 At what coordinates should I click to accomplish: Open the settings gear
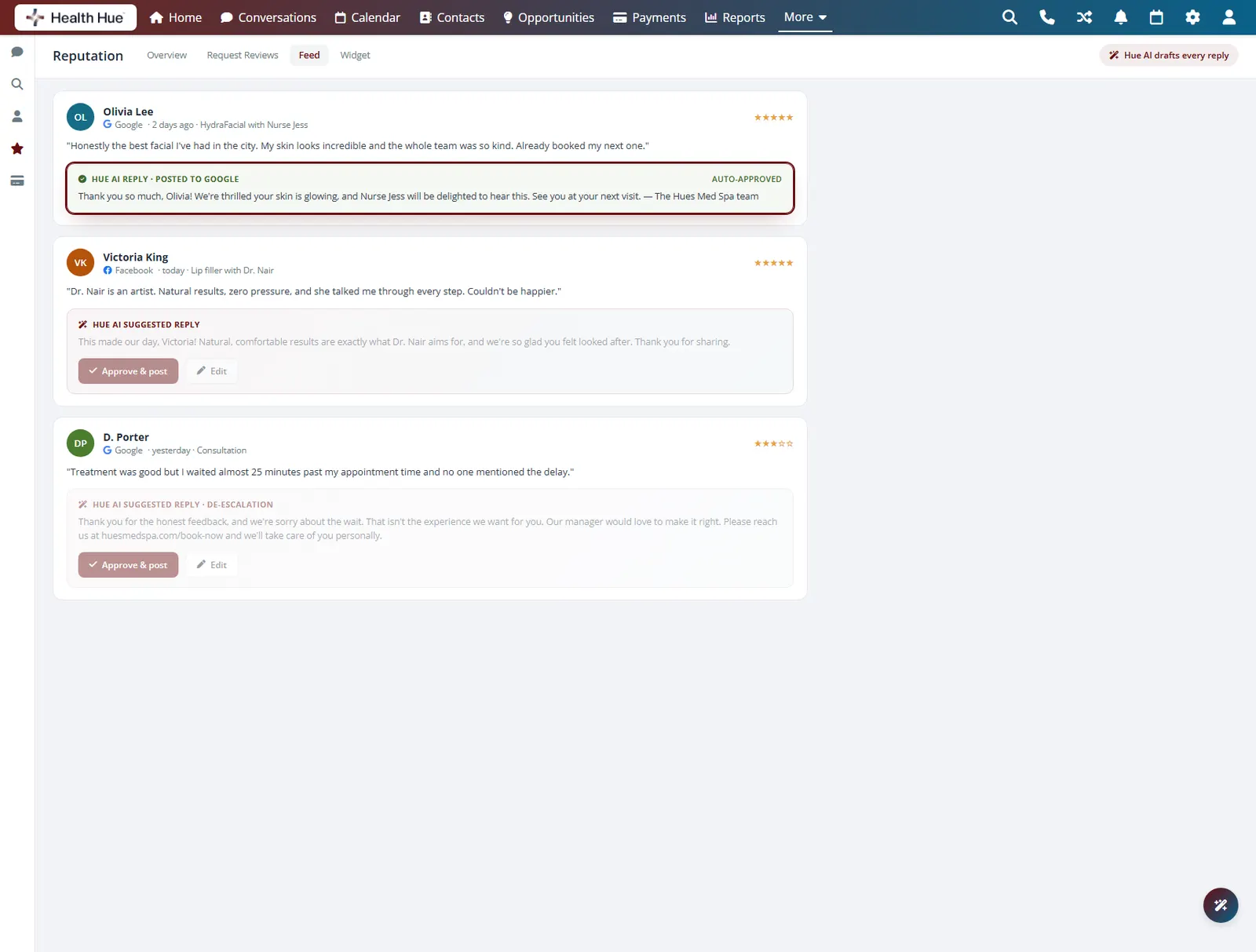point(1192,17)
